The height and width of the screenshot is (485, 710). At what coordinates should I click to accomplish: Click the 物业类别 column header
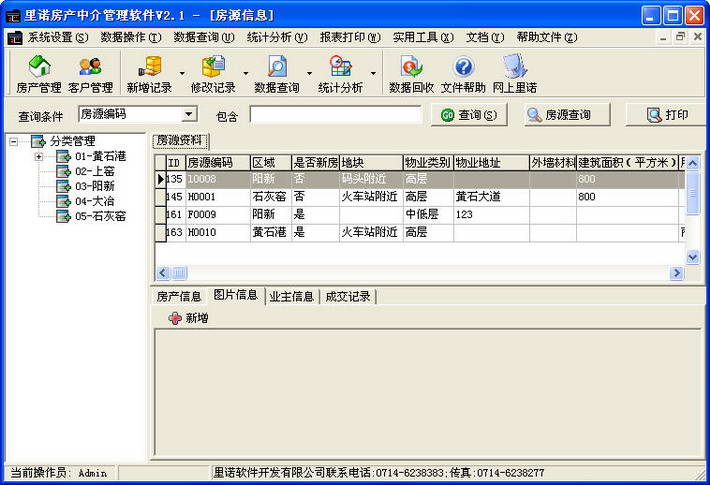tap(428, 163)
